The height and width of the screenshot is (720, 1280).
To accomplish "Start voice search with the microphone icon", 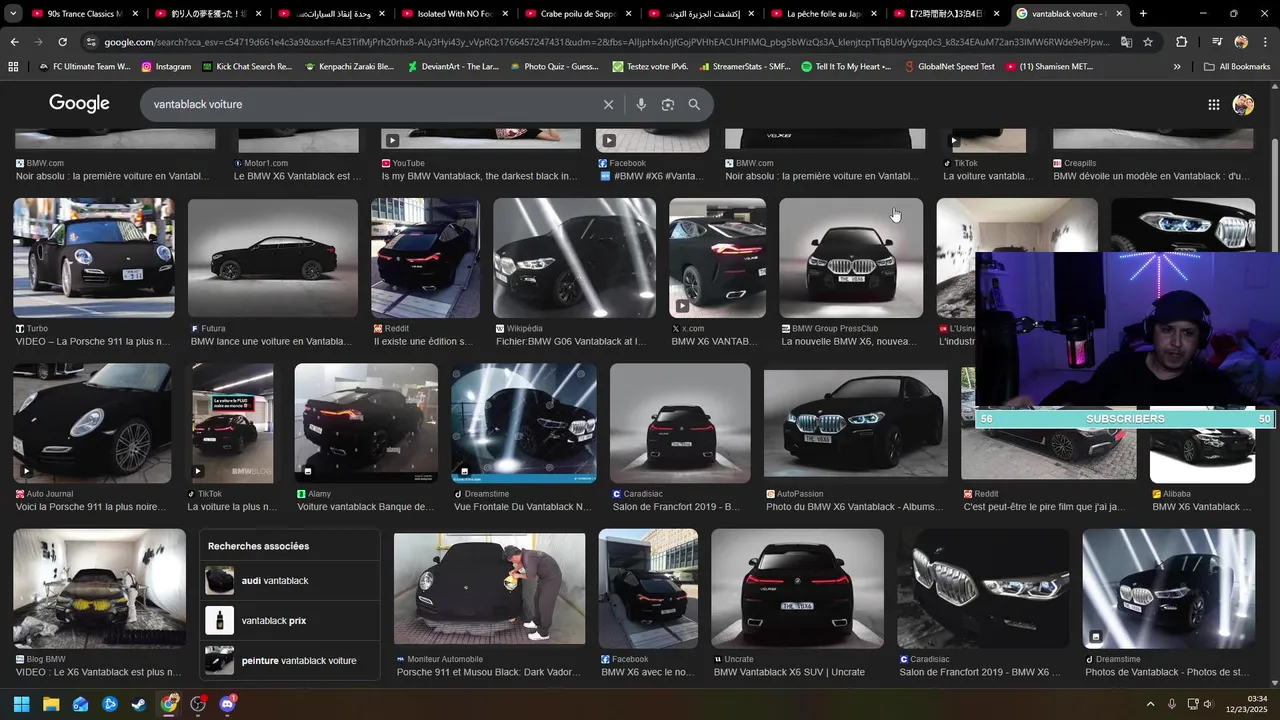I will point(641,104).
